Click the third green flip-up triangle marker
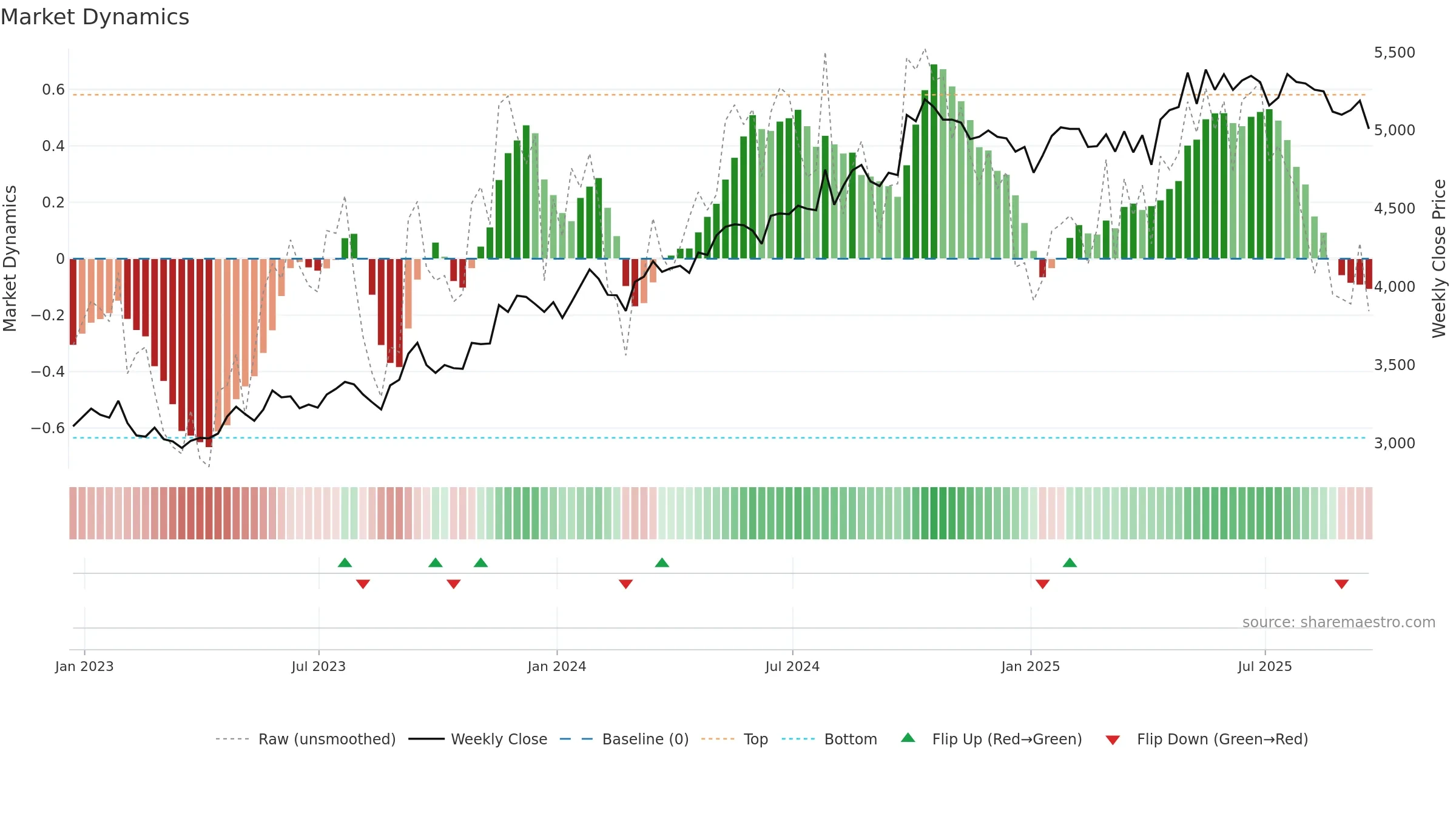 (x=480, y=562)
